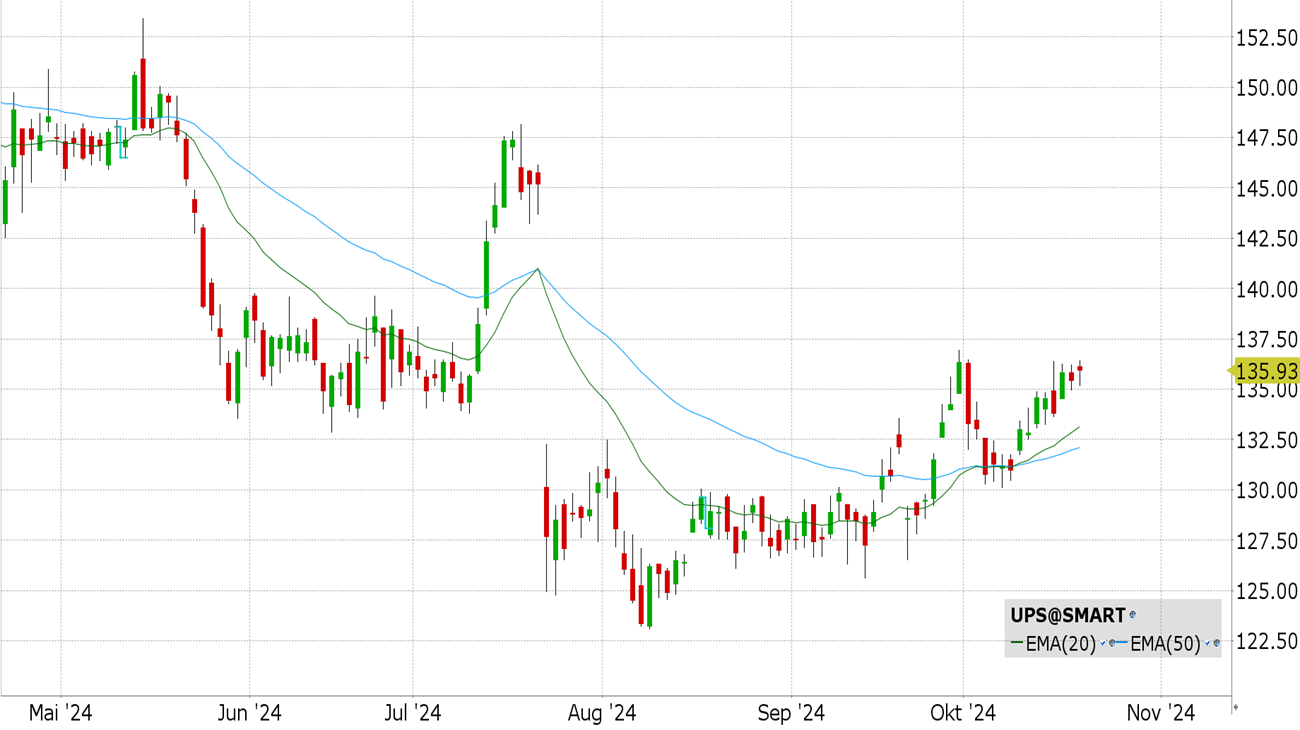Click the Aug '24 date label
1300x730 pixels.
point(602,713)
